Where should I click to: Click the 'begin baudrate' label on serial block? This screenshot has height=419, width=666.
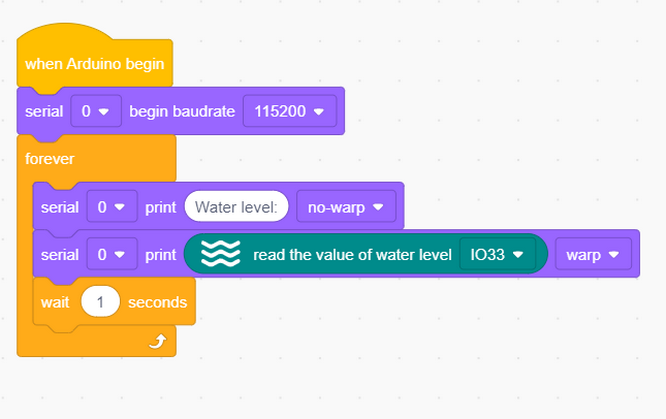[182, 111]
